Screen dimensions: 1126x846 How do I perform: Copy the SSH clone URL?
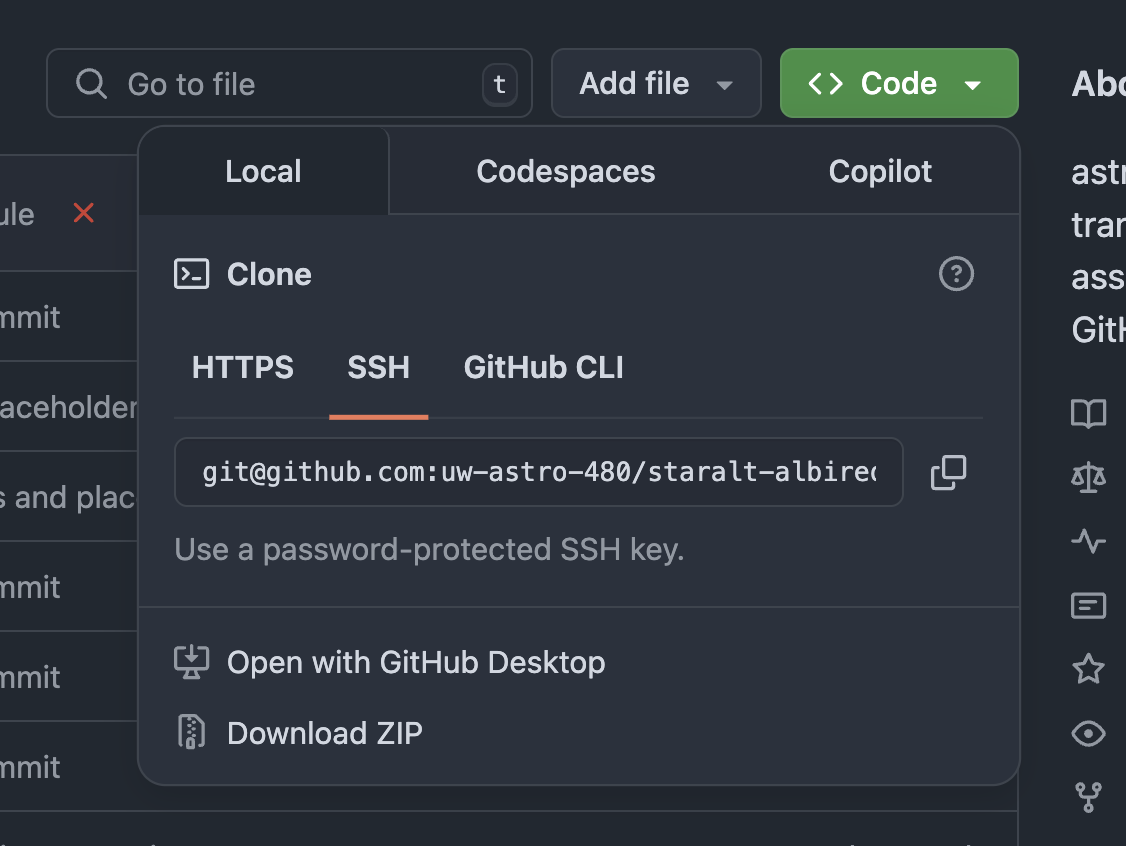tap(948, 472)
